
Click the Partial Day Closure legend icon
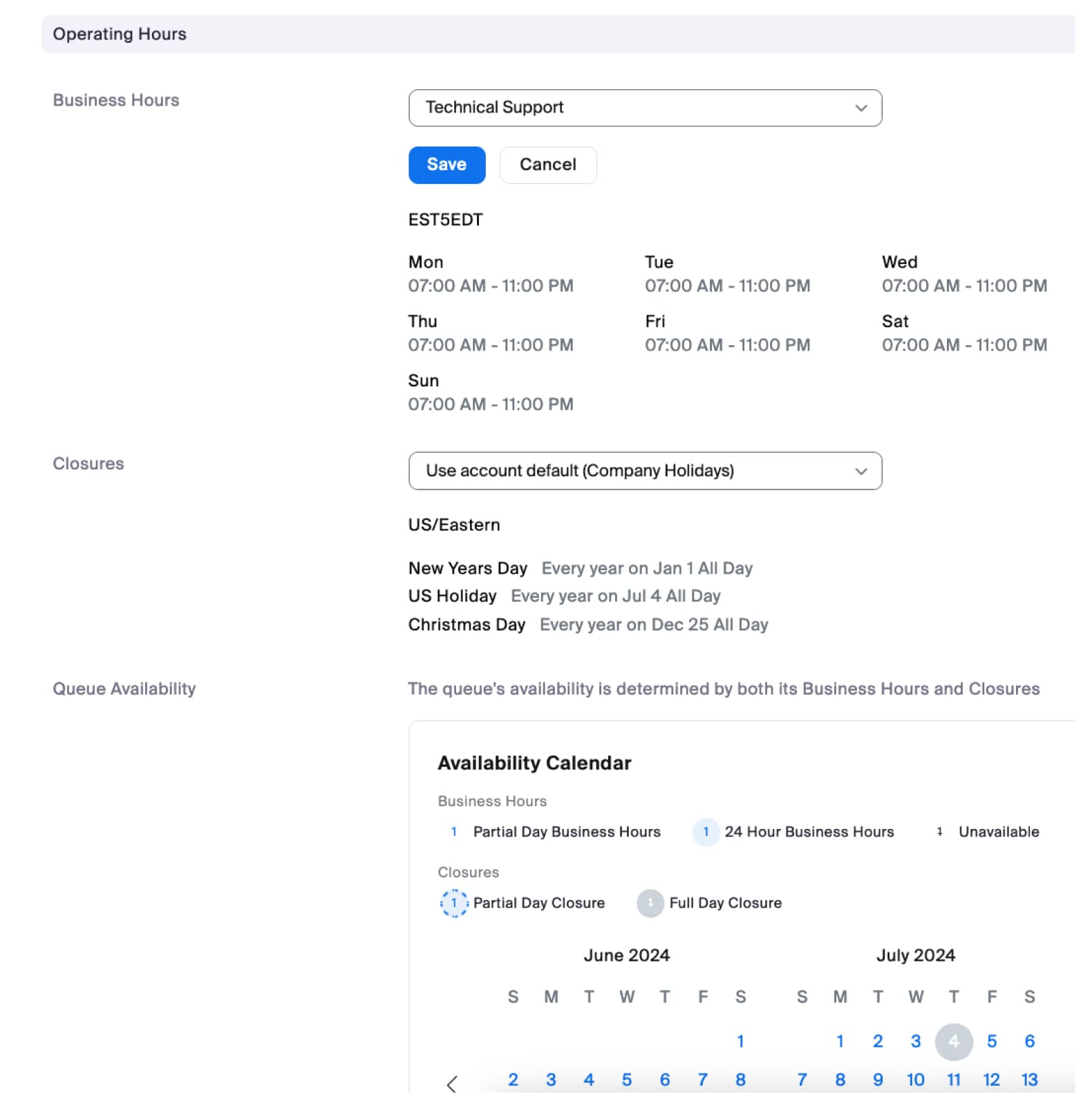point(454,903)
